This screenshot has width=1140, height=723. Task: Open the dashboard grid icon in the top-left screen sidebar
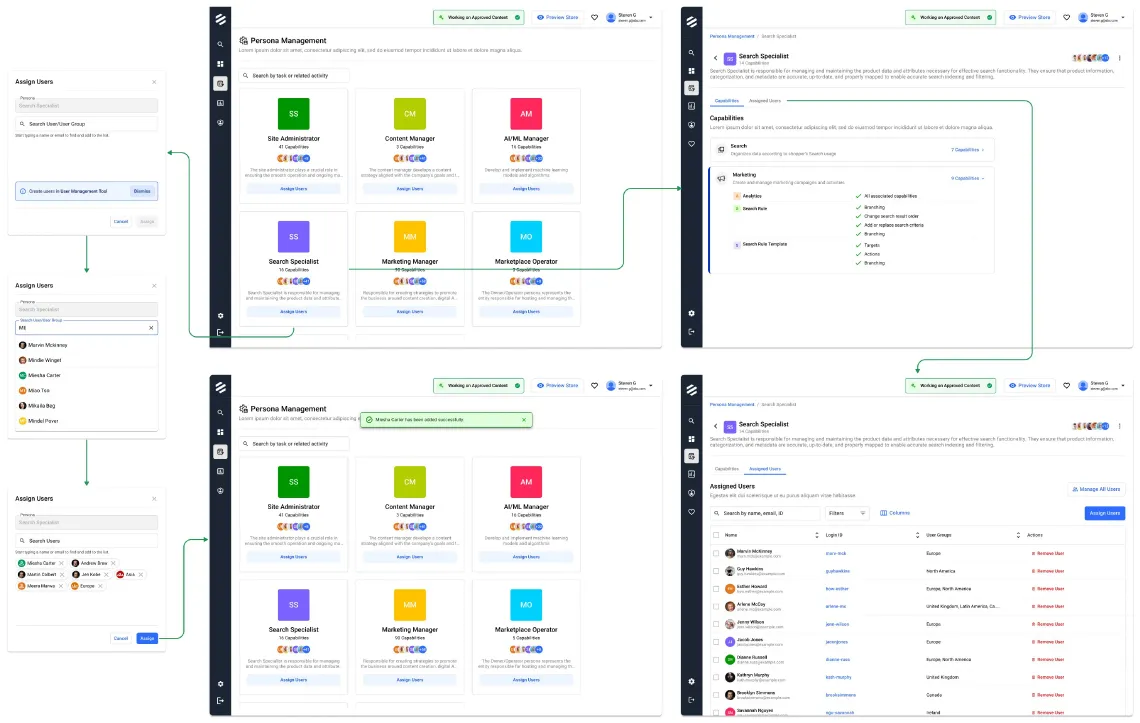220,64
